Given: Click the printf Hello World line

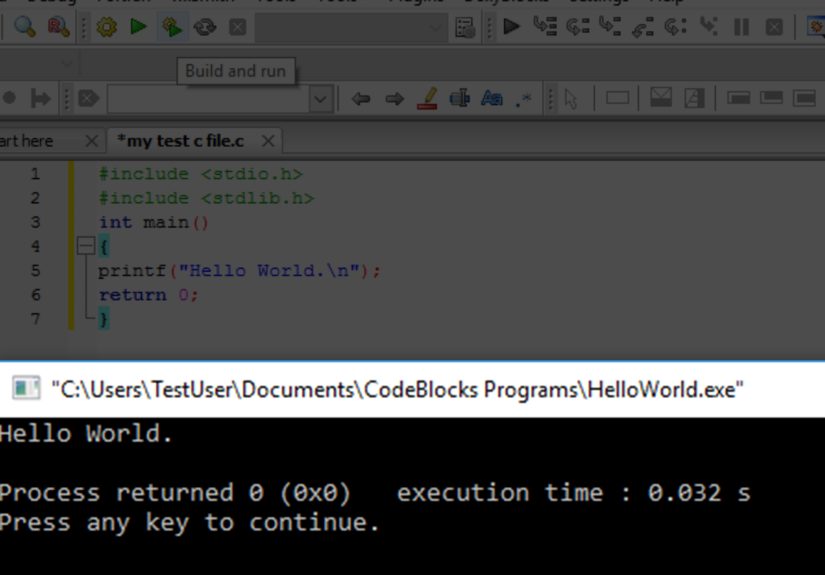Looking at the screenshot, I should coord(239,271).
